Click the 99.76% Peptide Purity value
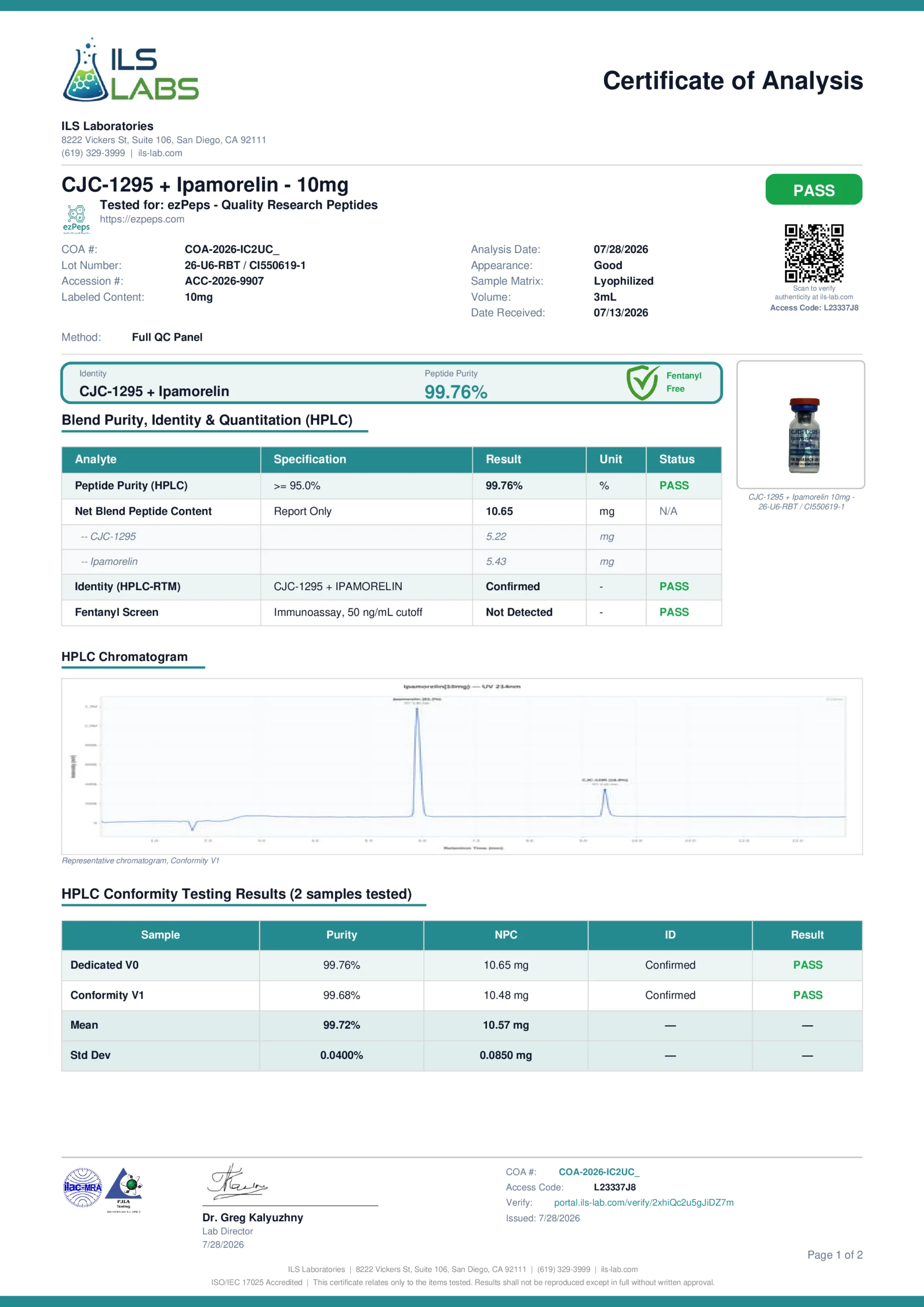Viewport: 924px width, 1307px height. 456,392
